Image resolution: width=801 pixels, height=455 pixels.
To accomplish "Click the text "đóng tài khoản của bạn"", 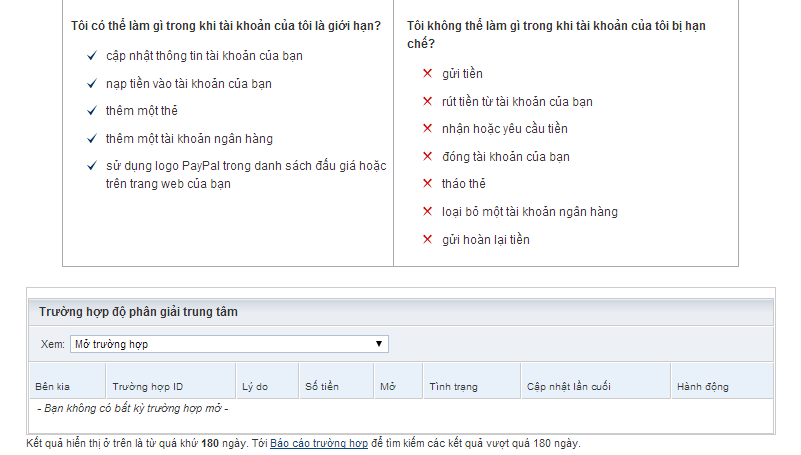I will (x=506, y=157).
